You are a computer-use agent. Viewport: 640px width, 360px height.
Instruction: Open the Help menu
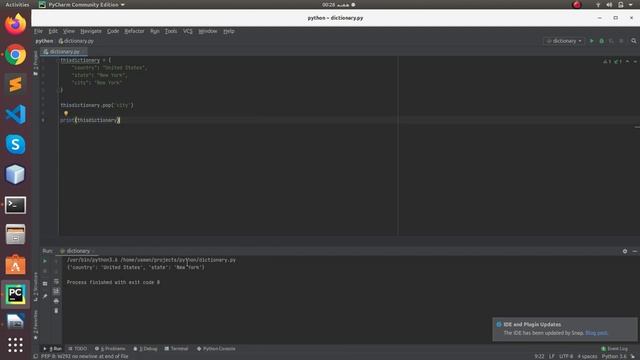tap(229, 31)
